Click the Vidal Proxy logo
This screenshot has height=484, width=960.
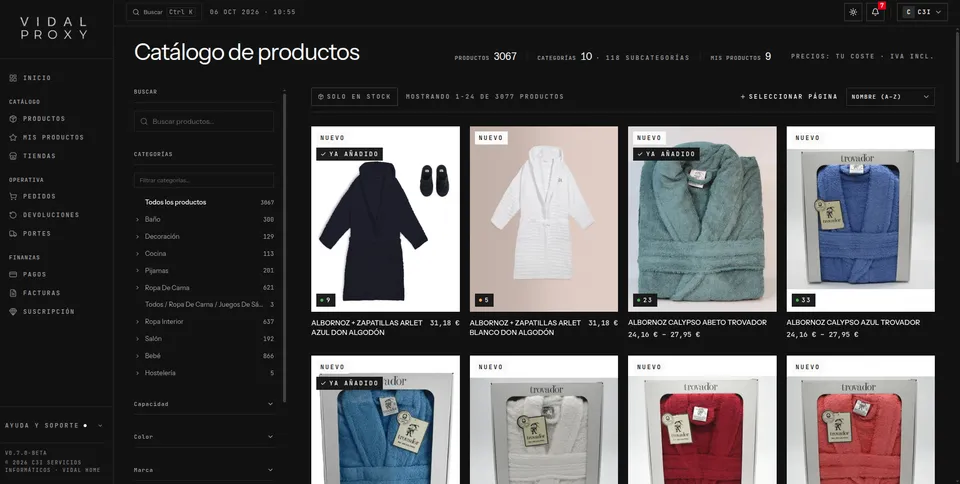[x=54, y=28]
